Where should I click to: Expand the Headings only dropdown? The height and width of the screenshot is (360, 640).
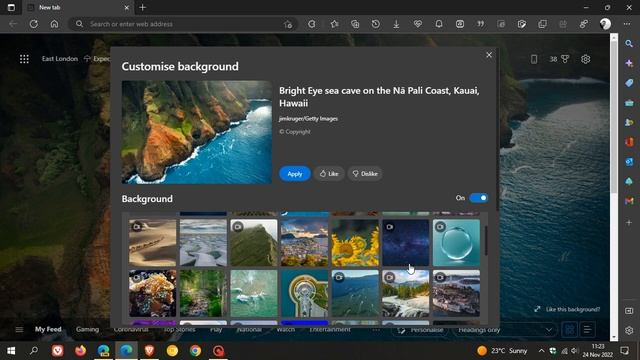[505, 329]
